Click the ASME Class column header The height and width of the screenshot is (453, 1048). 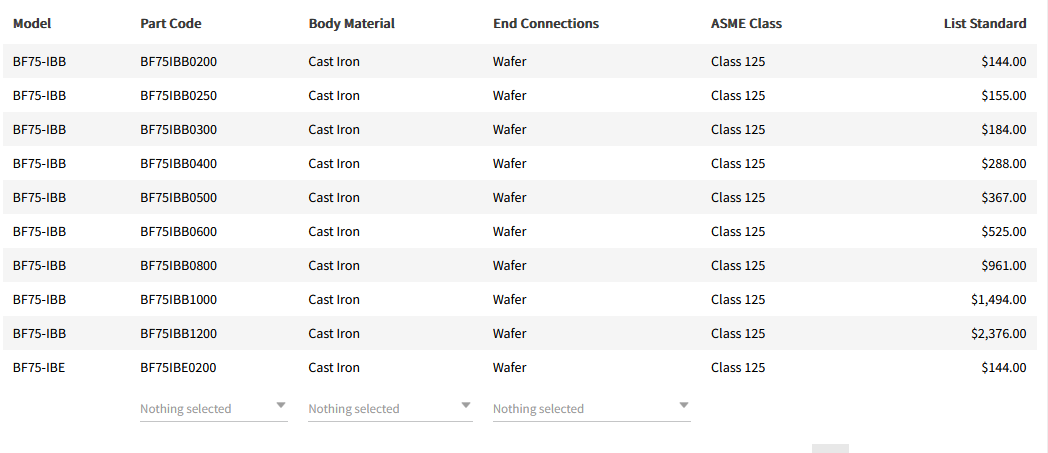tap(746, 24)
